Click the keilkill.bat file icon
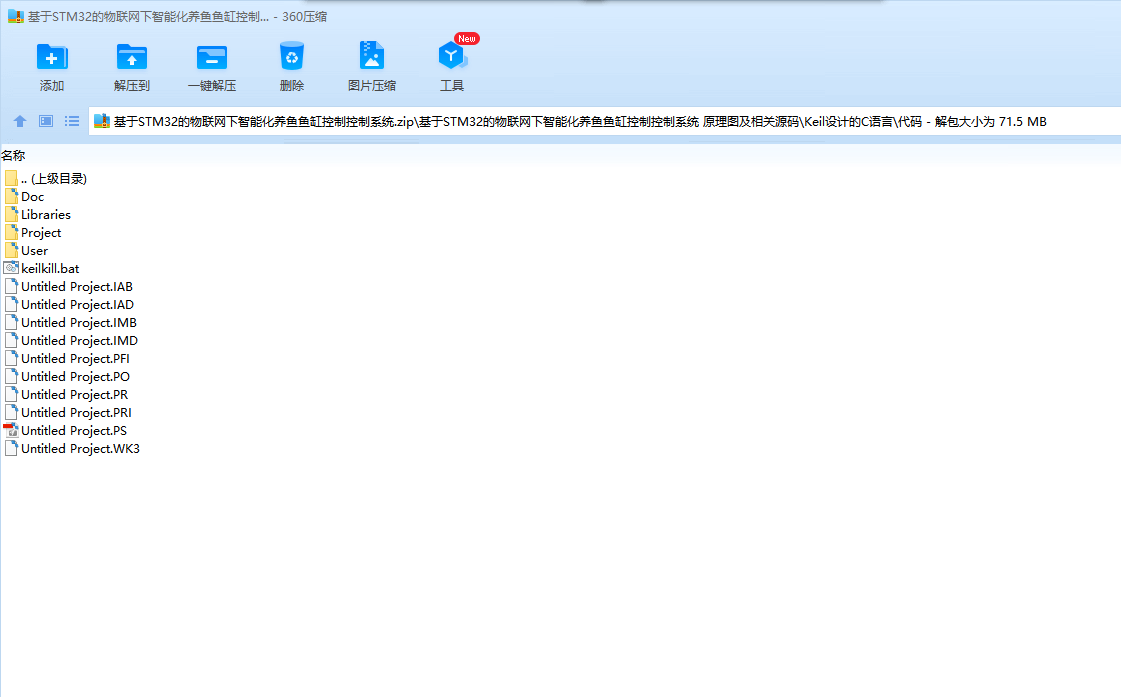This screenshot has width=1121, height=697. (x=11, y=268)
